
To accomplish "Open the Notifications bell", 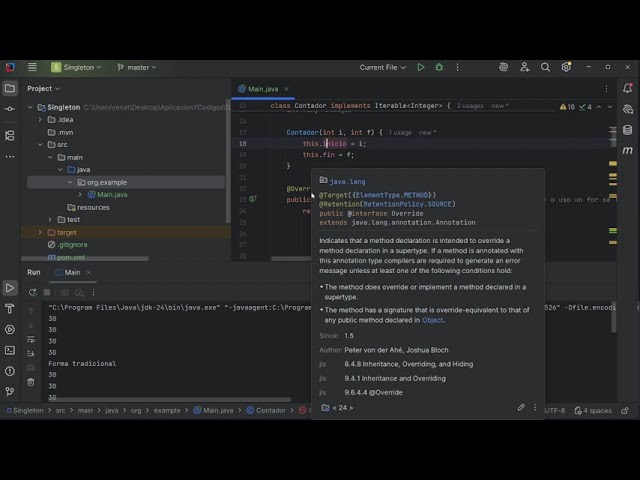I will [x=627, y=88].
